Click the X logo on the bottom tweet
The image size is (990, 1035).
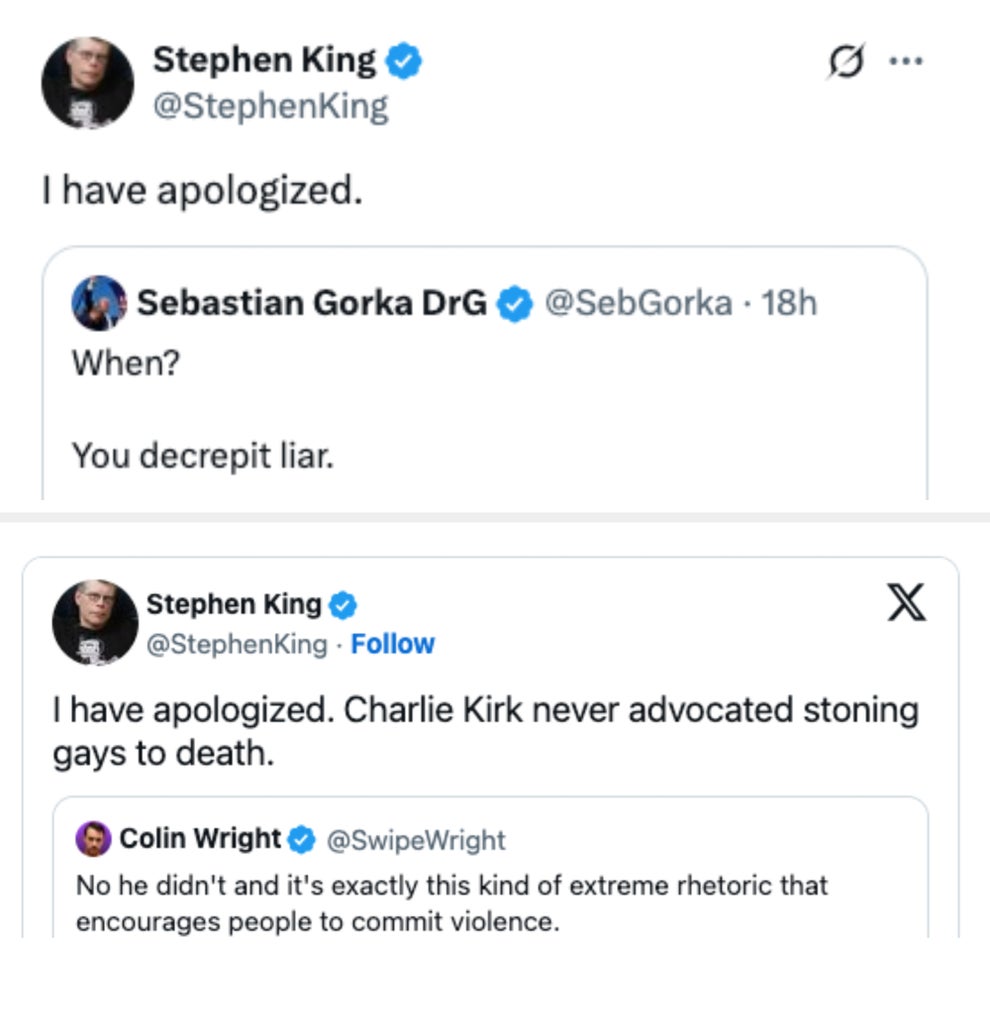tap(906, 603)
